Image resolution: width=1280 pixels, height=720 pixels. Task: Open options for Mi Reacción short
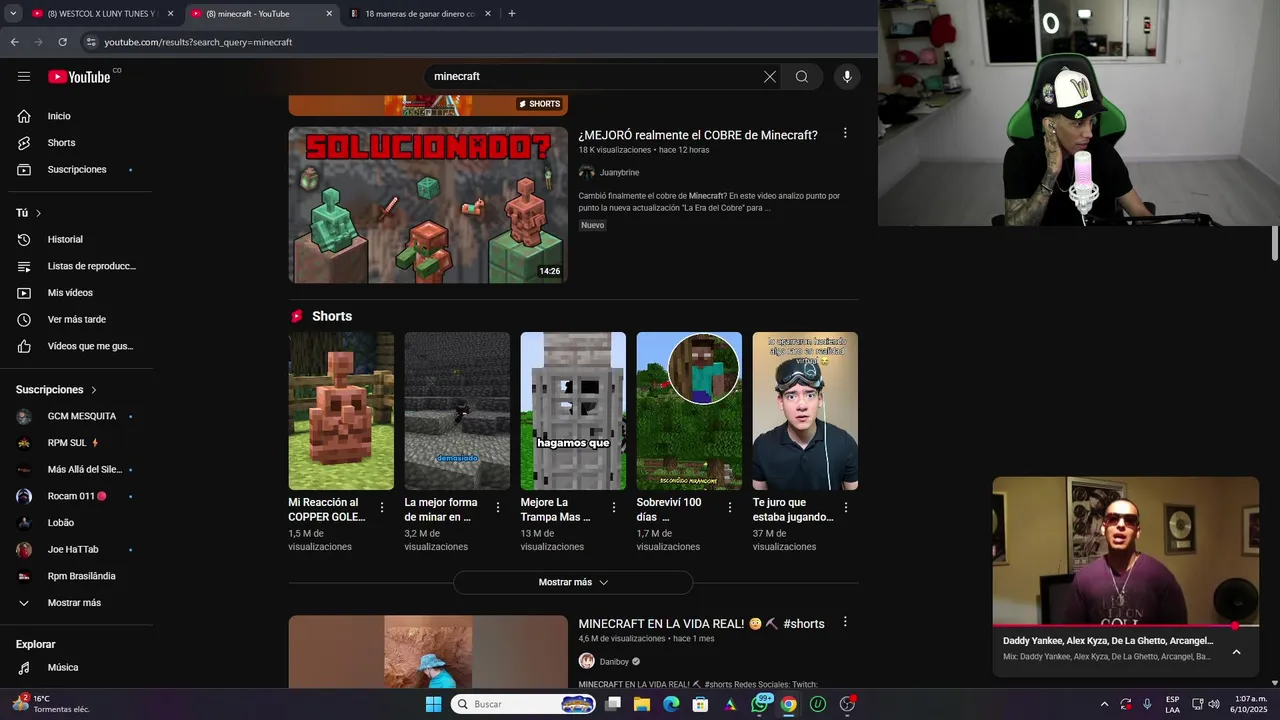point(382,508)
